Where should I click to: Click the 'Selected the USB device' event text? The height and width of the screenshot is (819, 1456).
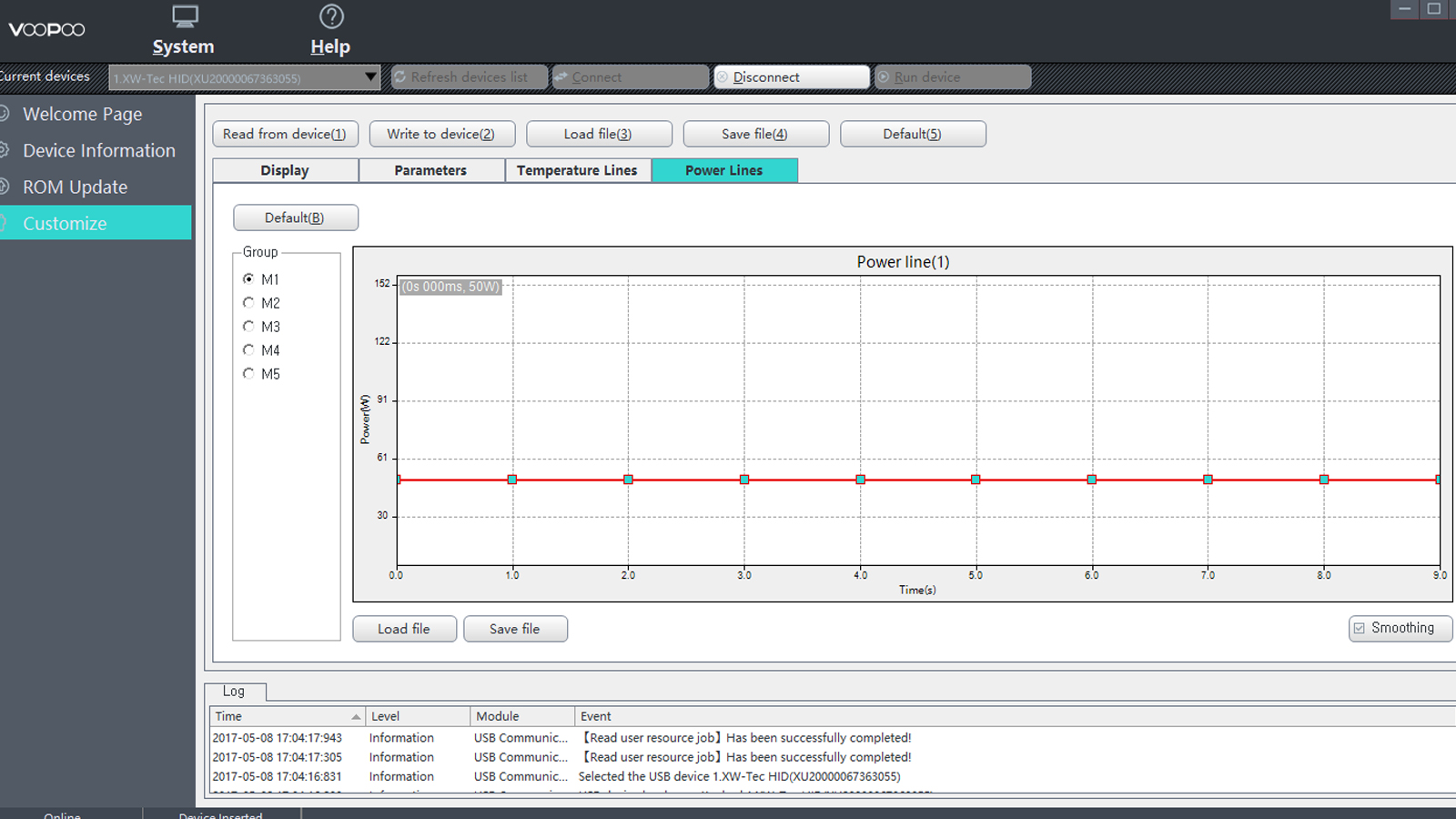(x=739, y=776)
